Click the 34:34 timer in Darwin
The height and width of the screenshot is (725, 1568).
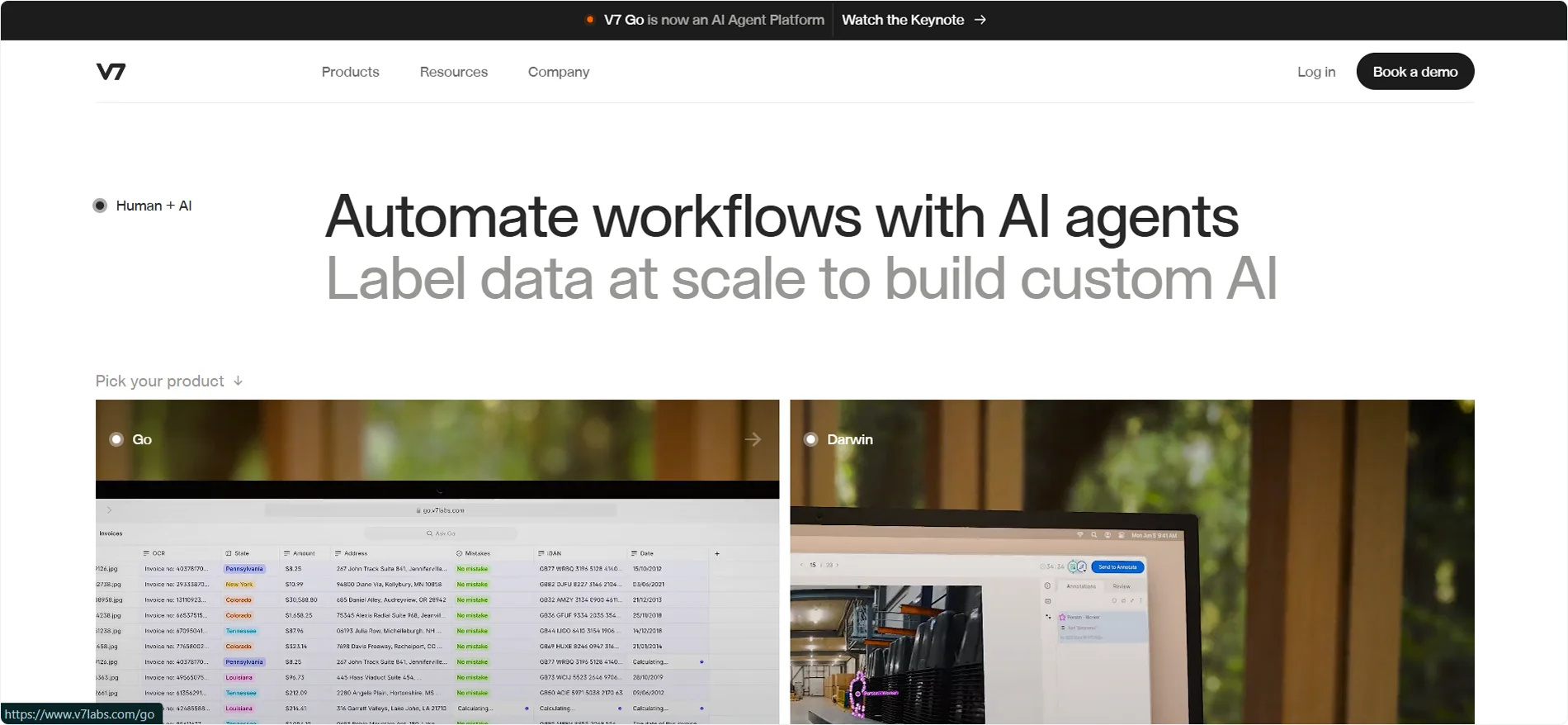pos(1054,567)
